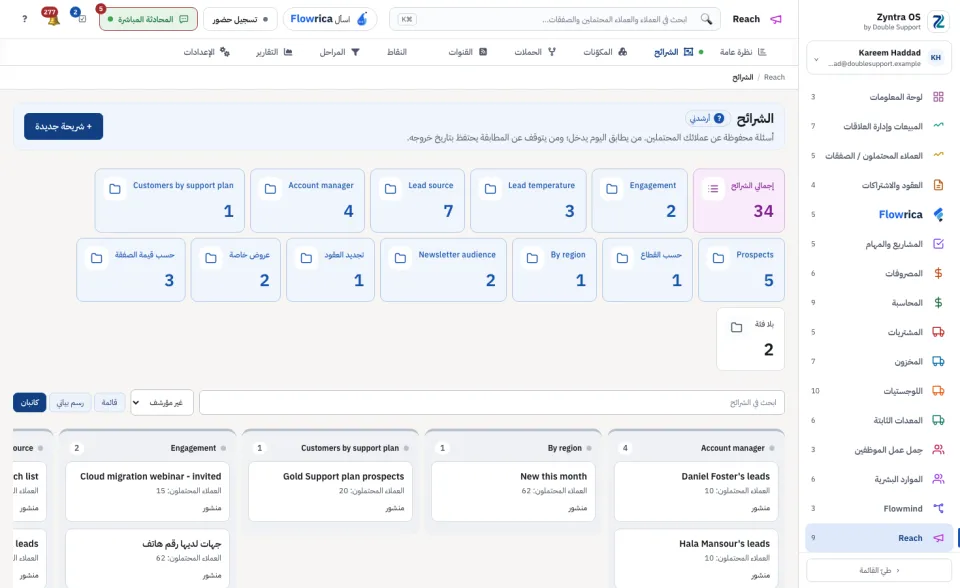Toggle تسجيل حضور check-in status

tap(240, 19)
